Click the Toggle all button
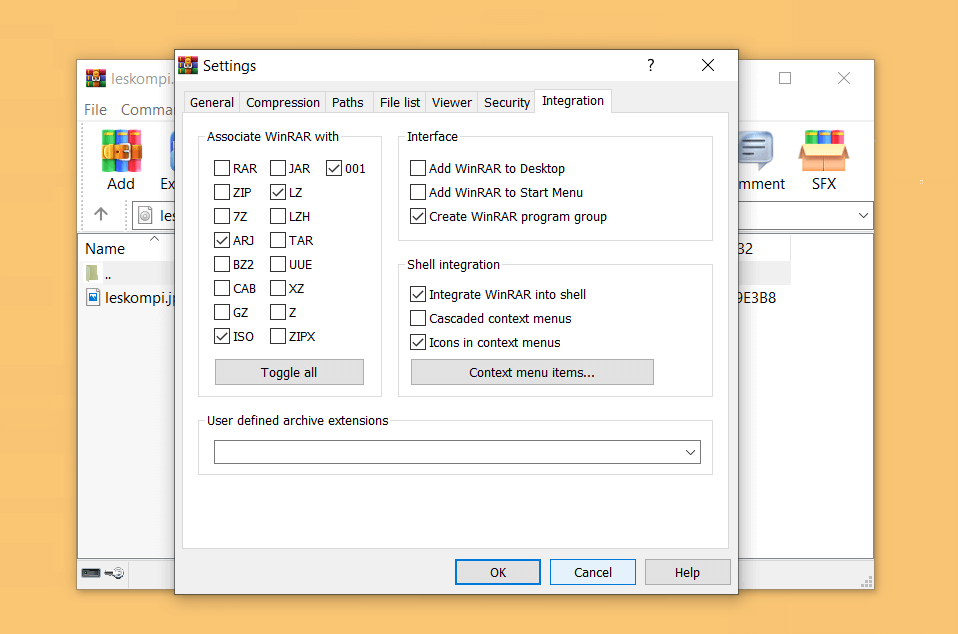The image size is (958, 634). pos(289,373)
